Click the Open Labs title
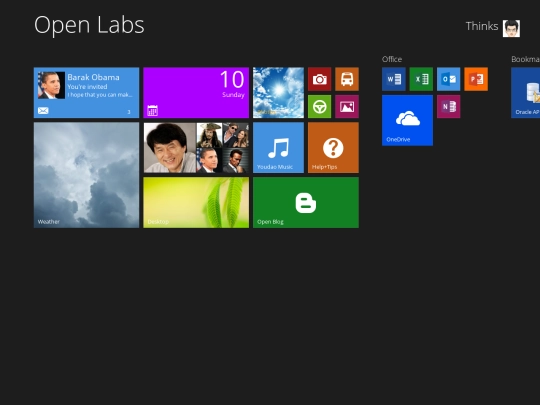The height and width of the screenshot is (405, 540). point(89,25)
